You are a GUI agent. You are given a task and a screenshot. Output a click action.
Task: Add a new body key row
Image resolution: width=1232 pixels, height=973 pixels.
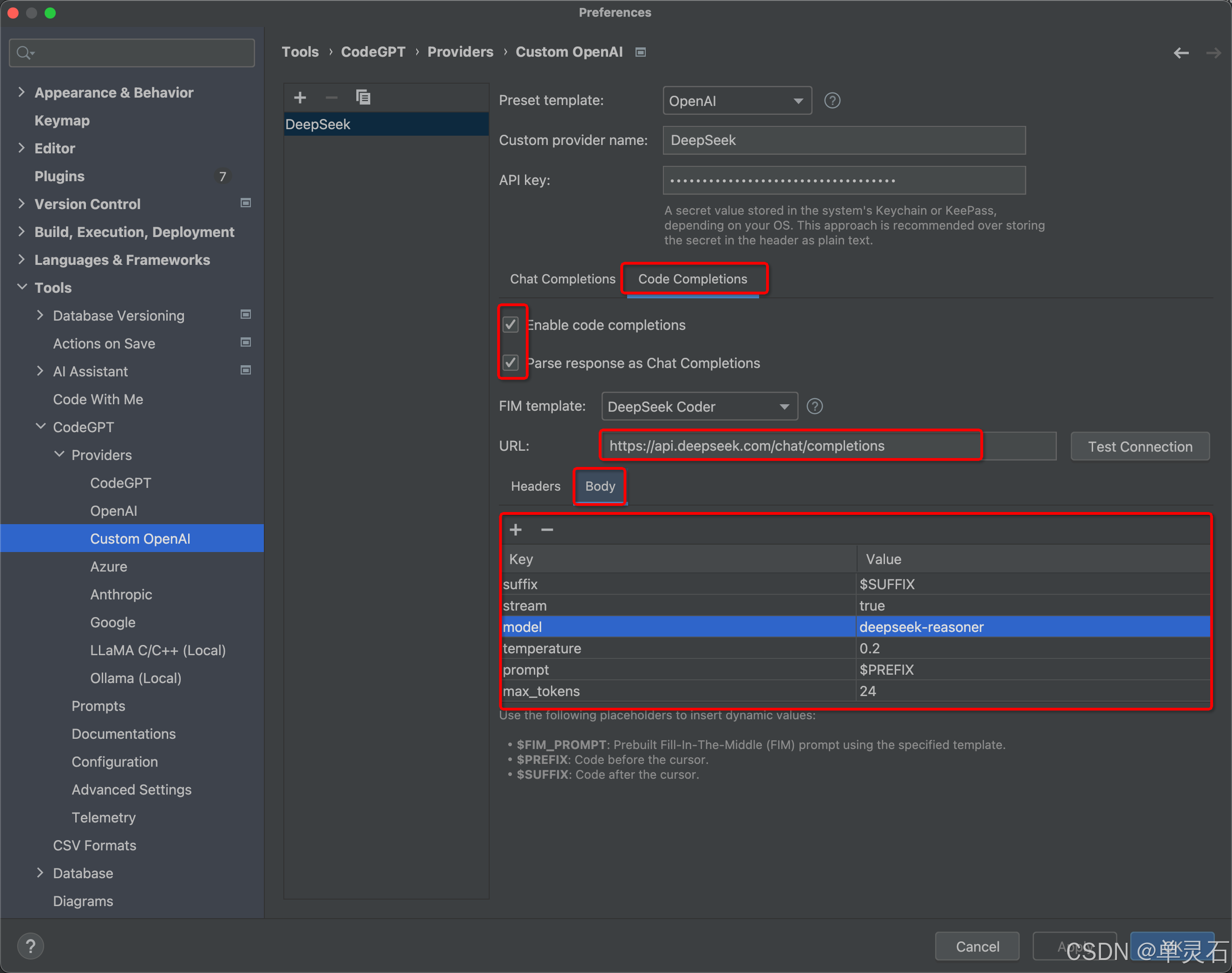tap(516, 530)
